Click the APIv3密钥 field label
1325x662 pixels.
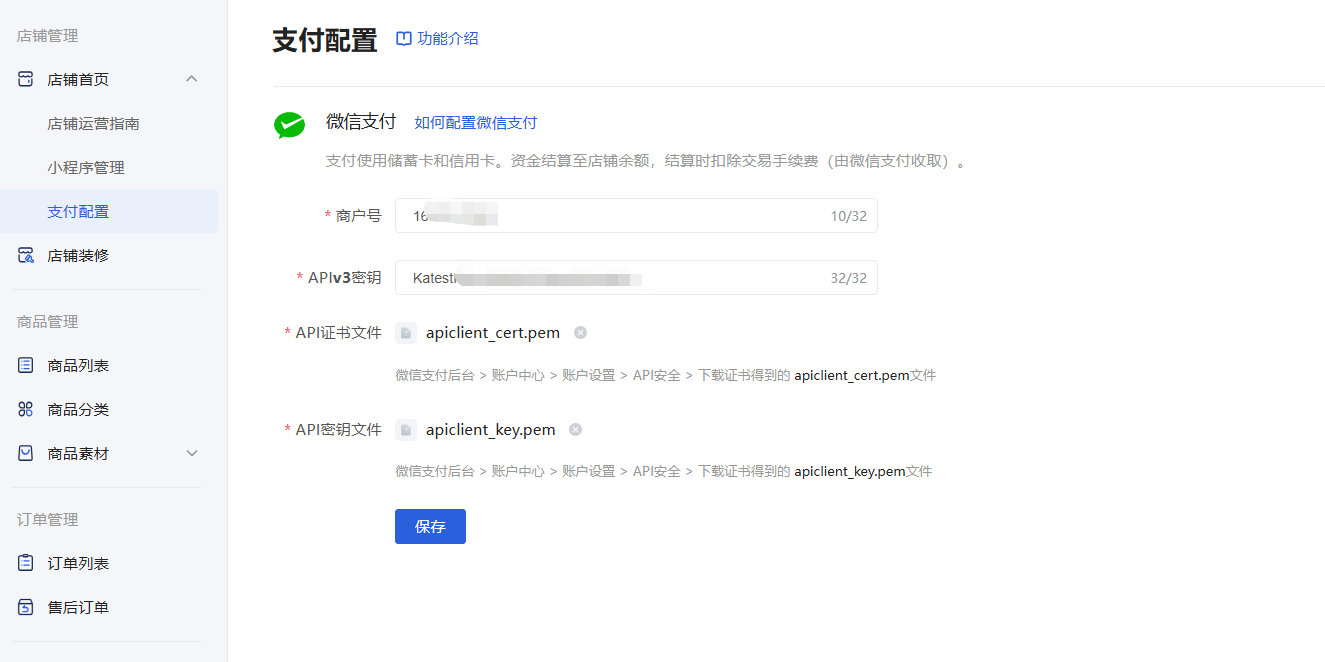(x=345, y=278)
